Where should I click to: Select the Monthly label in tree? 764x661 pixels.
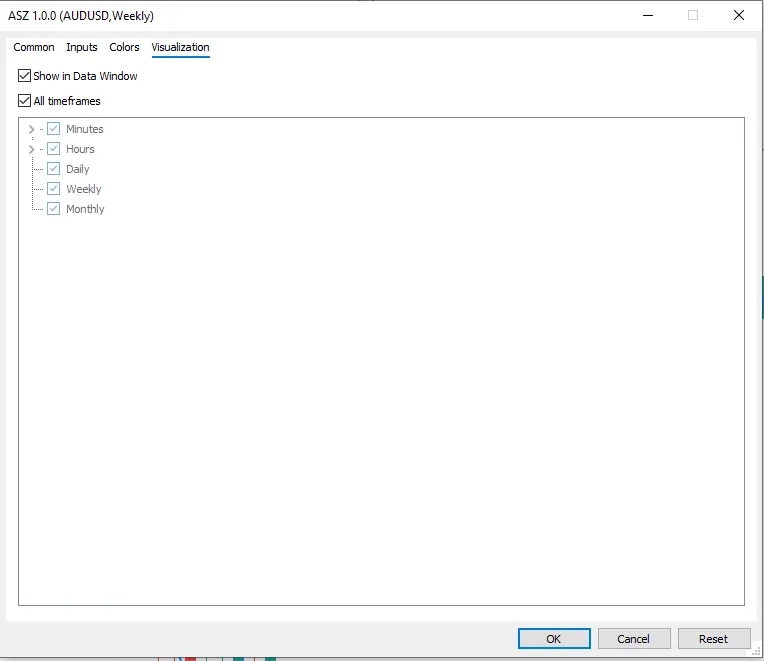pyautogui.click(x=85, y=209)
